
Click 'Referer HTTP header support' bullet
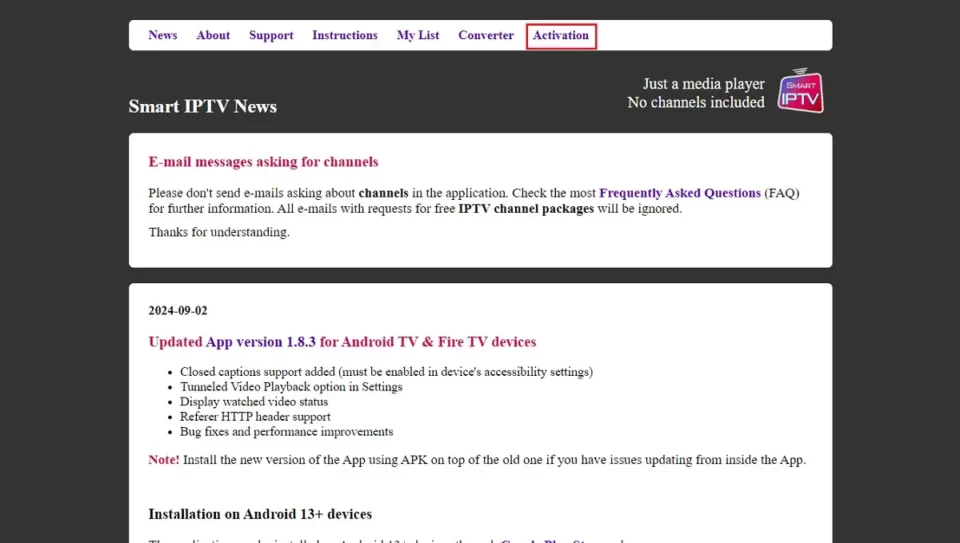tap(255, 417)
